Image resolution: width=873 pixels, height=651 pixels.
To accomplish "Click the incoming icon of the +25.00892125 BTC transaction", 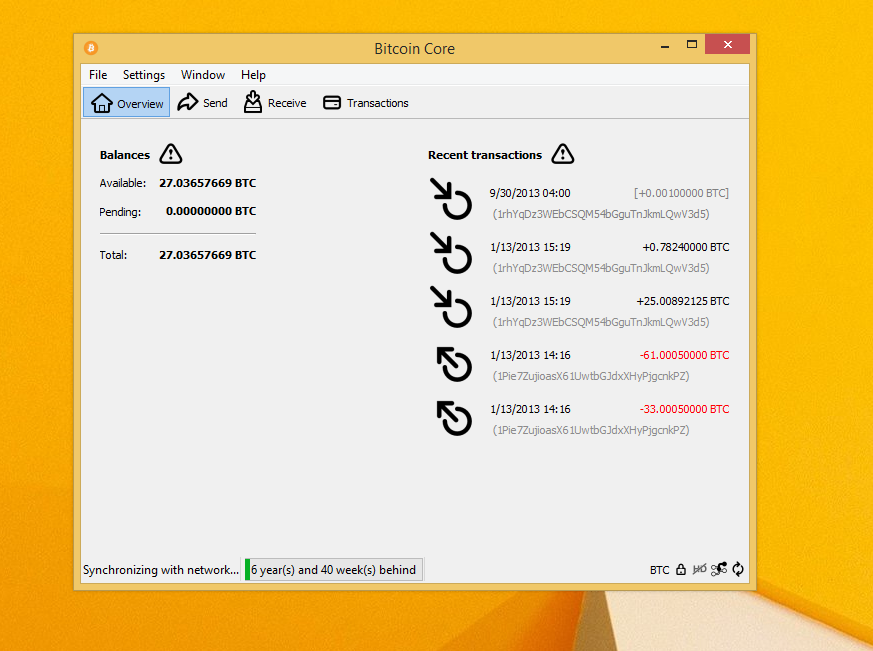I will [451, 307].
